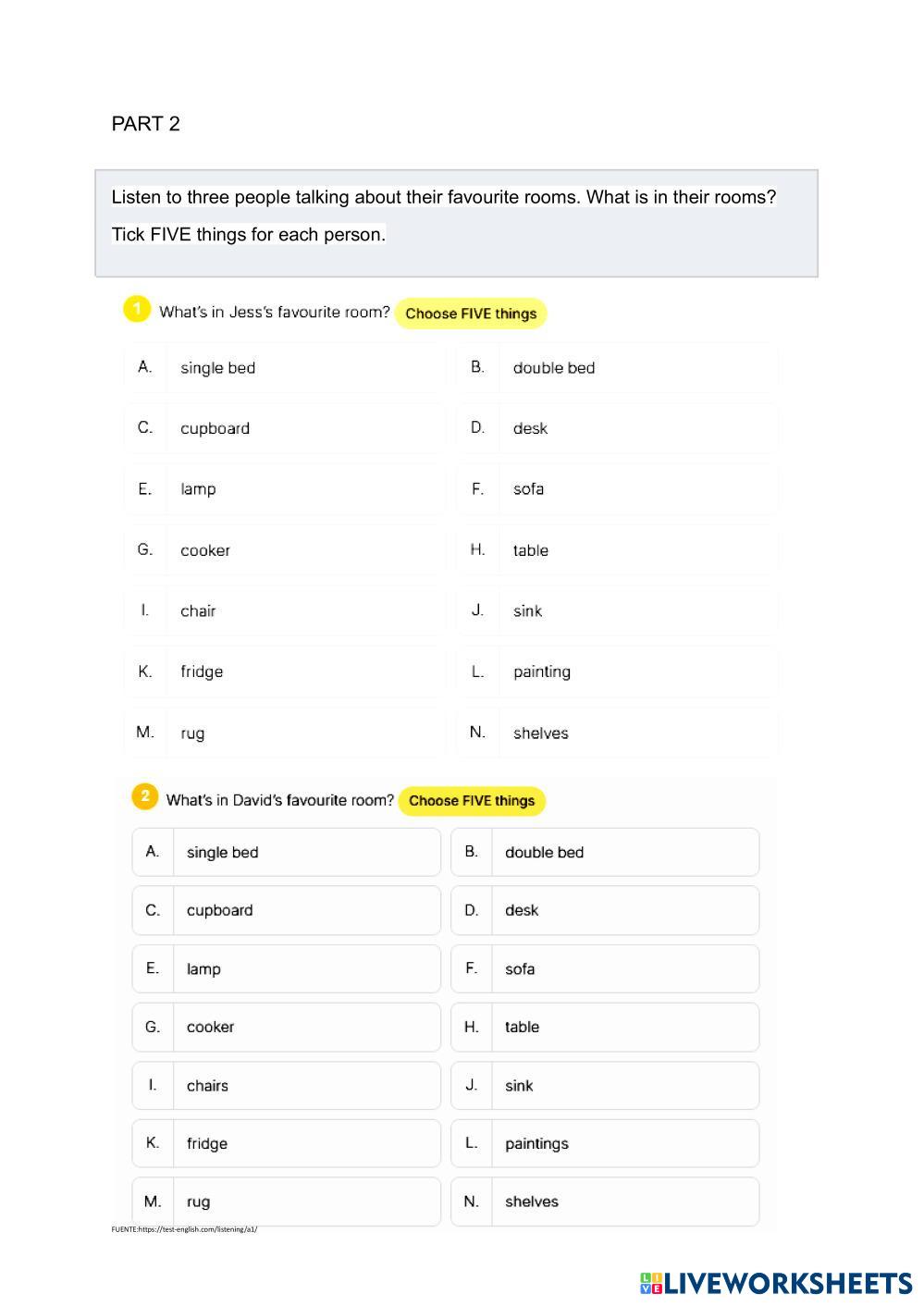This screenshot has height=1306, width=924.
Task: Click the Liveworksheets logo
Action: 775,1283
